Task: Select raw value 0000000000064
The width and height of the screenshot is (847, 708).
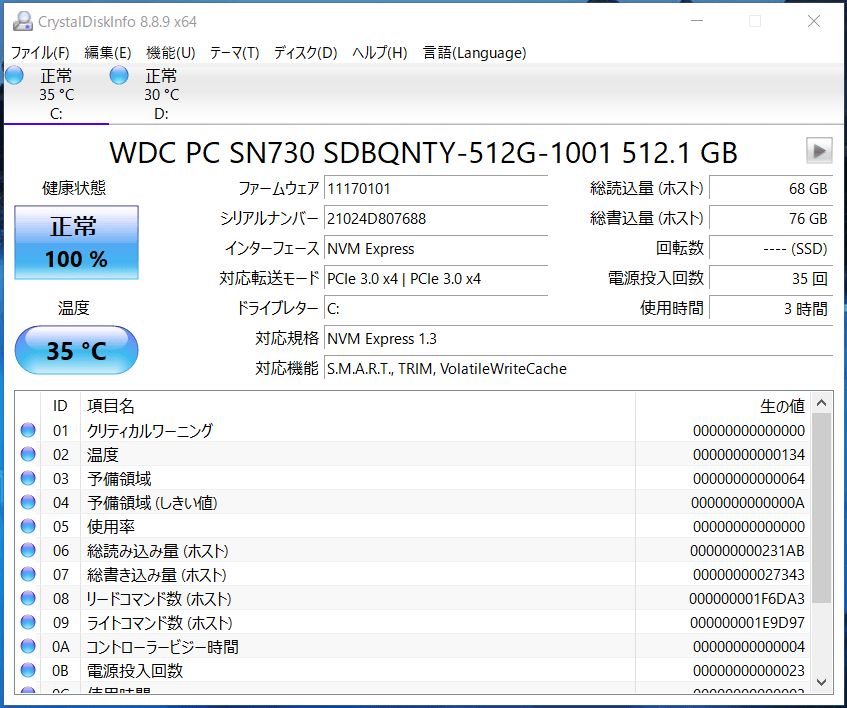Action: click(749, 478)
